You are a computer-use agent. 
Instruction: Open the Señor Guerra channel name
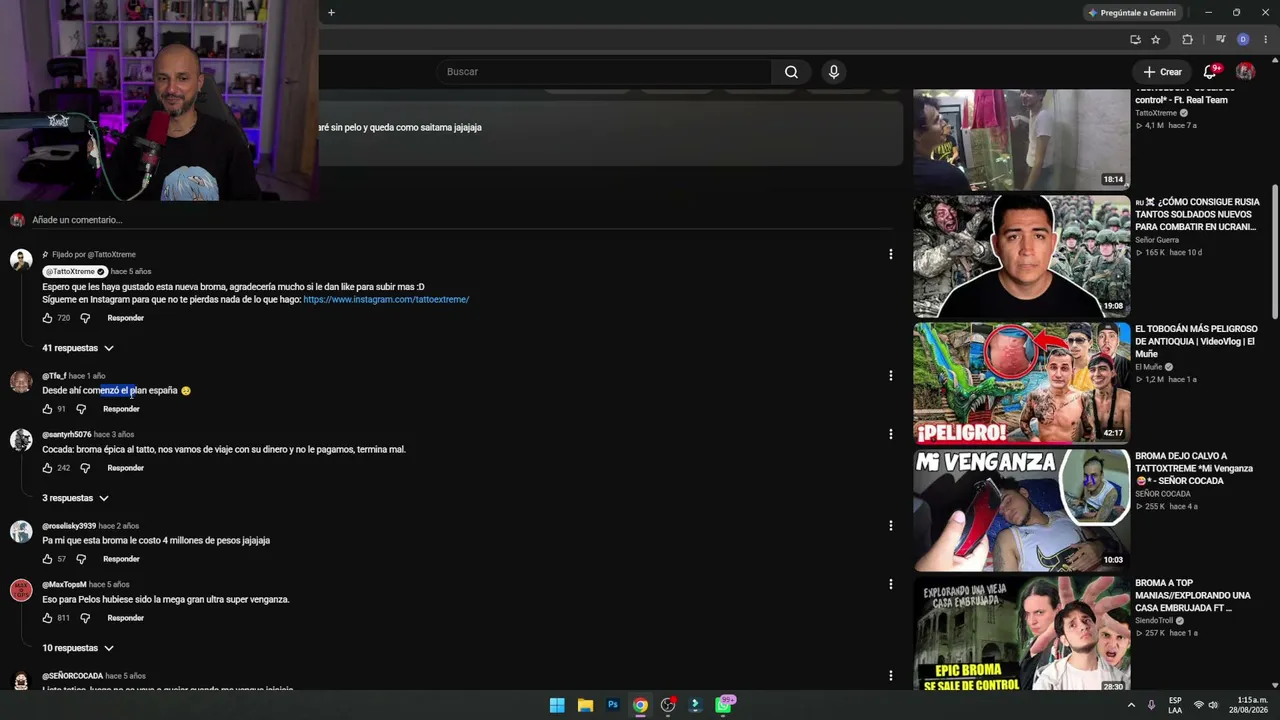click(1157, 240)
